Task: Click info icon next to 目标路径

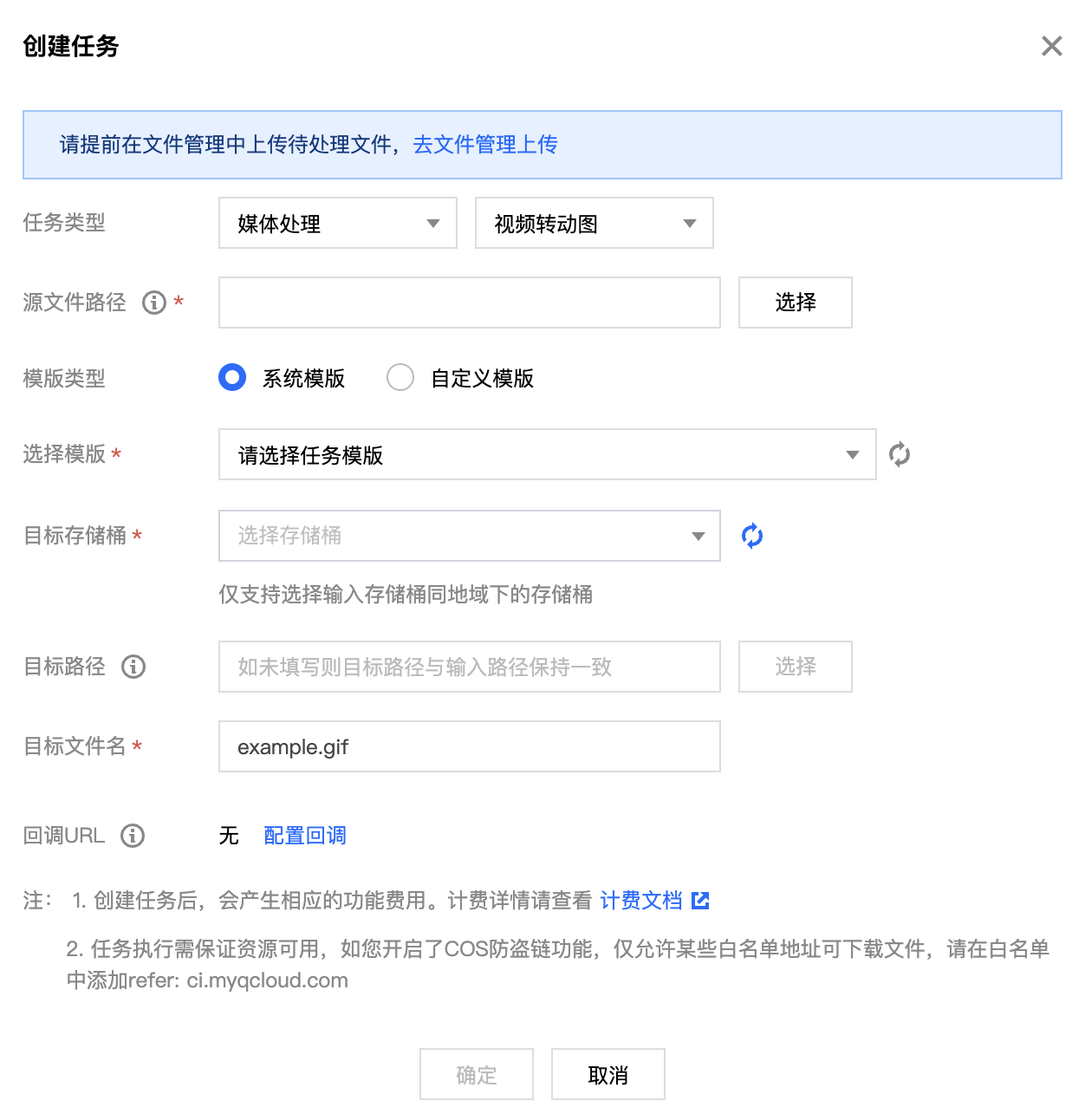Action: click(133, 667)
